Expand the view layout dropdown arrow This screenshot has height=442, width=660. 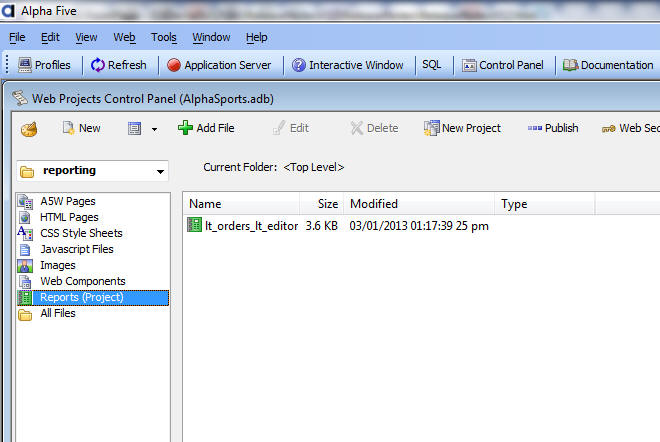click(154, 129)
